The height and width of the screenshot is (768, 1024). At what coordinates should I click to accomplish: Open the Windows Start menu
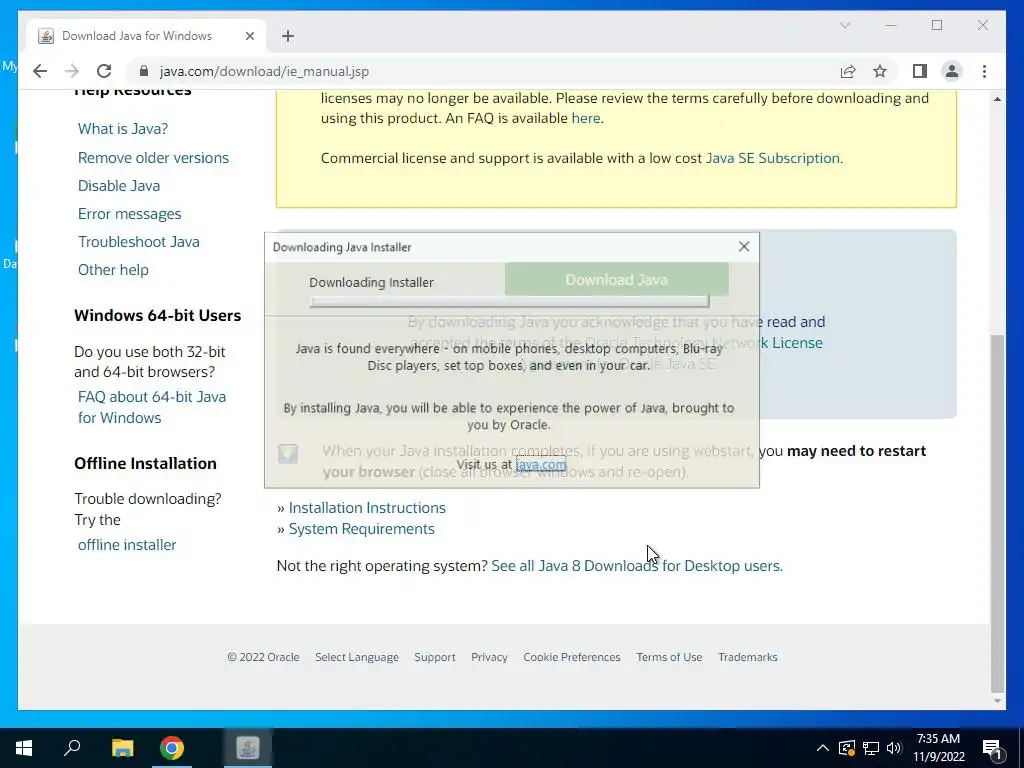click(x=24, y=748)
